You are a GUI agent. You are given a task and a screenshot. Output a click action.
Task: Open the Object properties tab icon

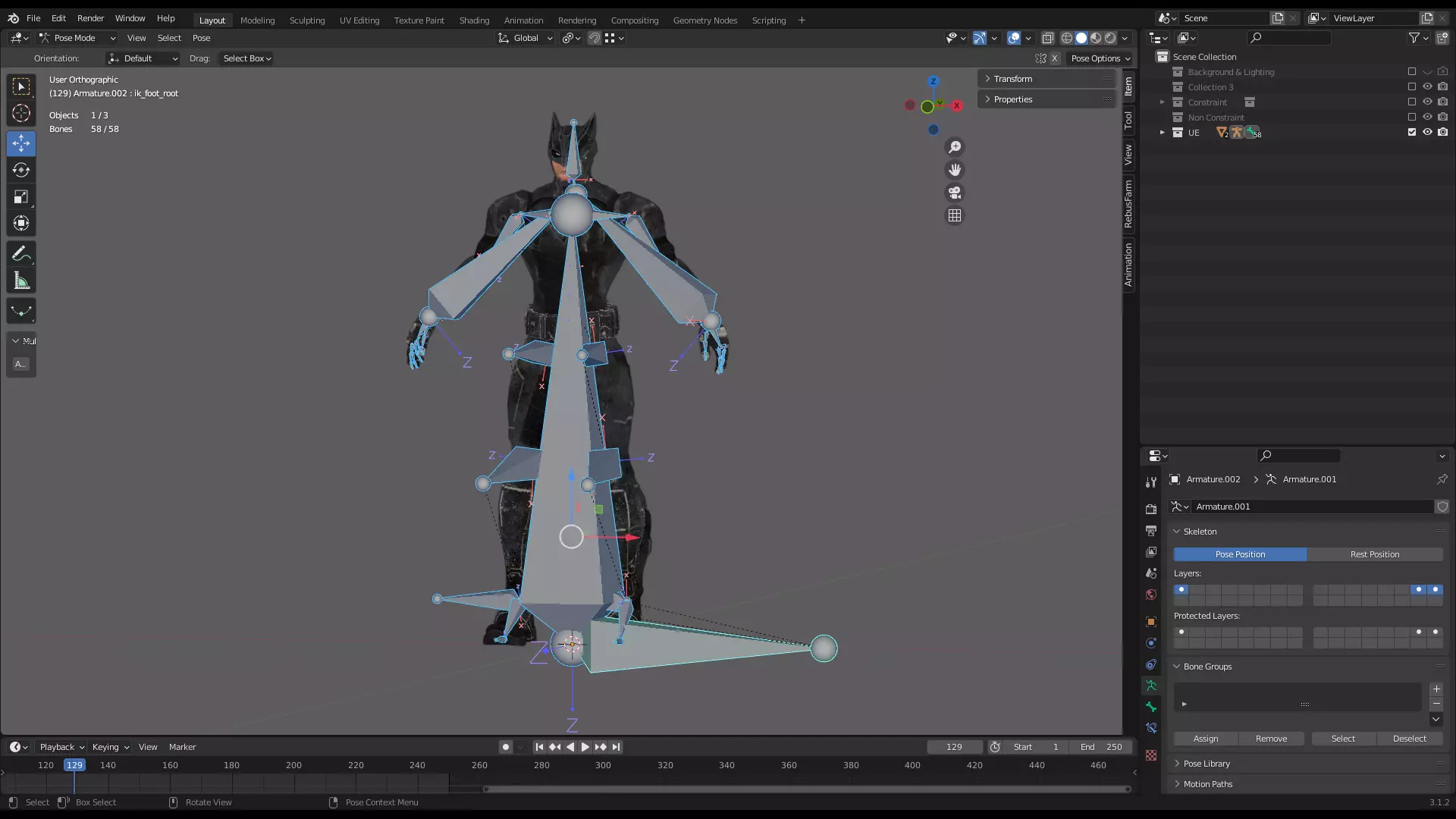tap(1151, 622)
